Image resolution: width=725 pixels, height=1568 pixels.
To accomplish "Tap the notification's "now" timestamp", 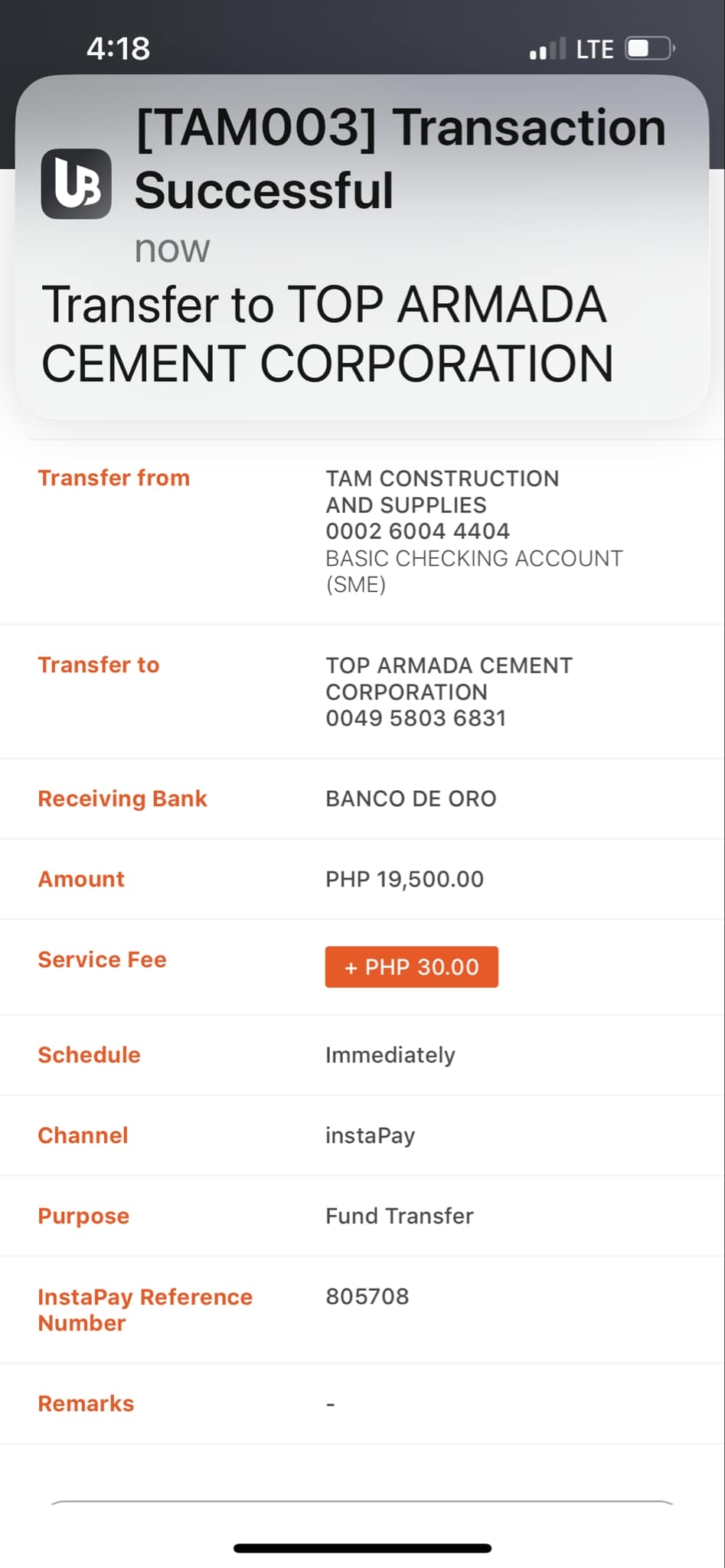I will (171, 249).
